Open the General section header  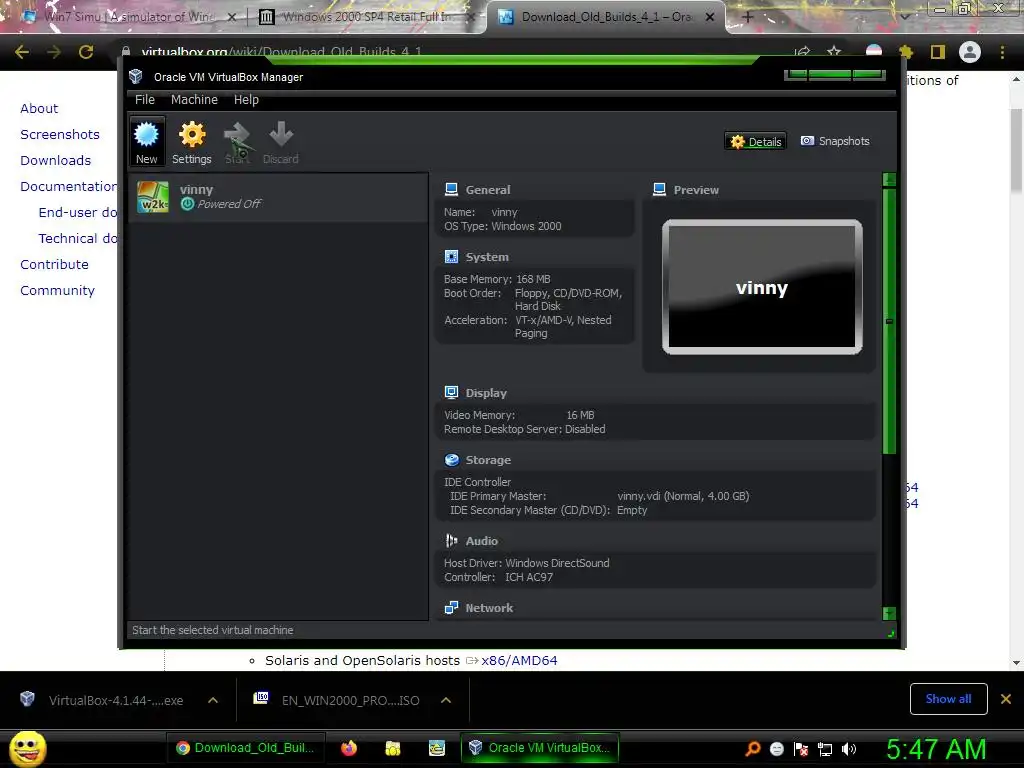(x=488, y=189)
